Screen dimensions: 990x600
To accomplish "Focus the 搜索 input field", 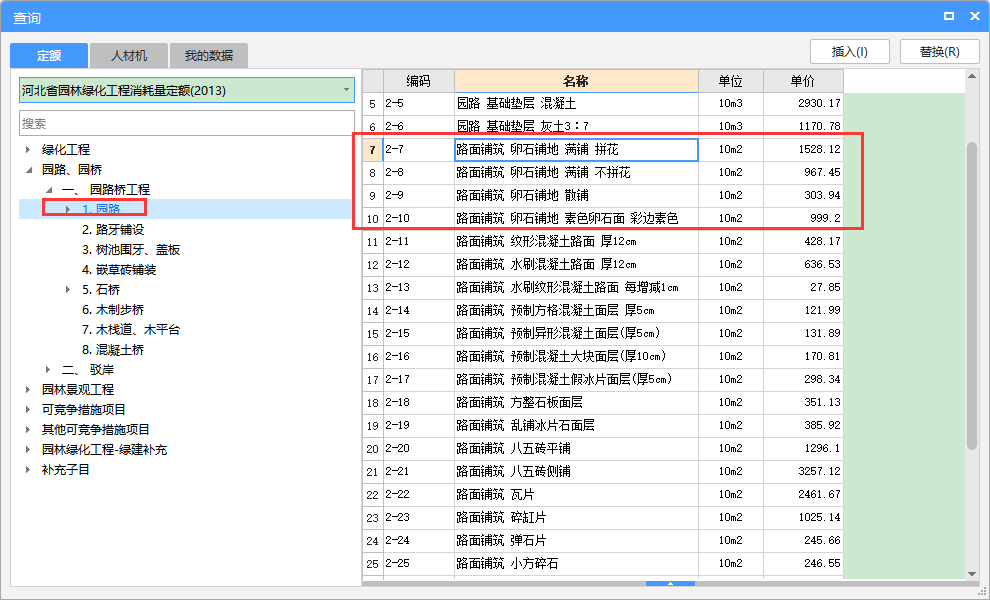I will [187, 123].
